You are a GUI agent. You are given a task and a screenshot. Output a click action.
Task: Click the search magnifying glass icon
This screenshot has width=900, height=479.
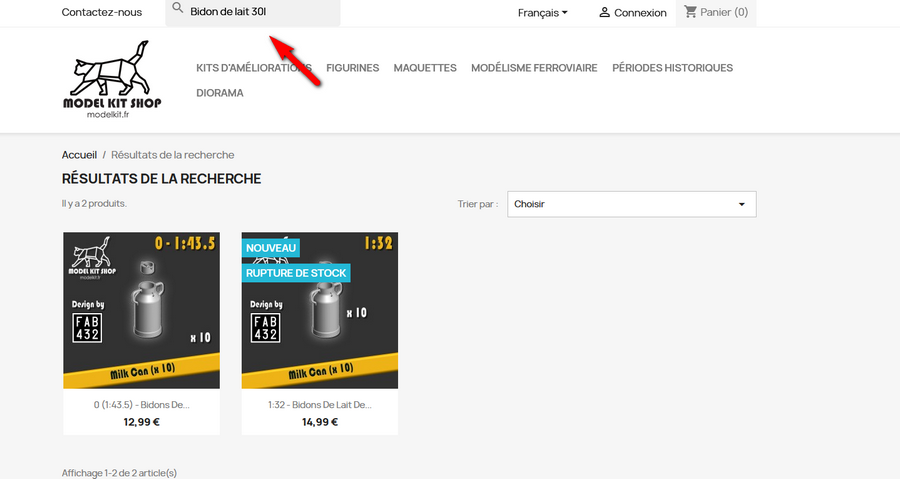pyautogui.click(x=178, y=9)
